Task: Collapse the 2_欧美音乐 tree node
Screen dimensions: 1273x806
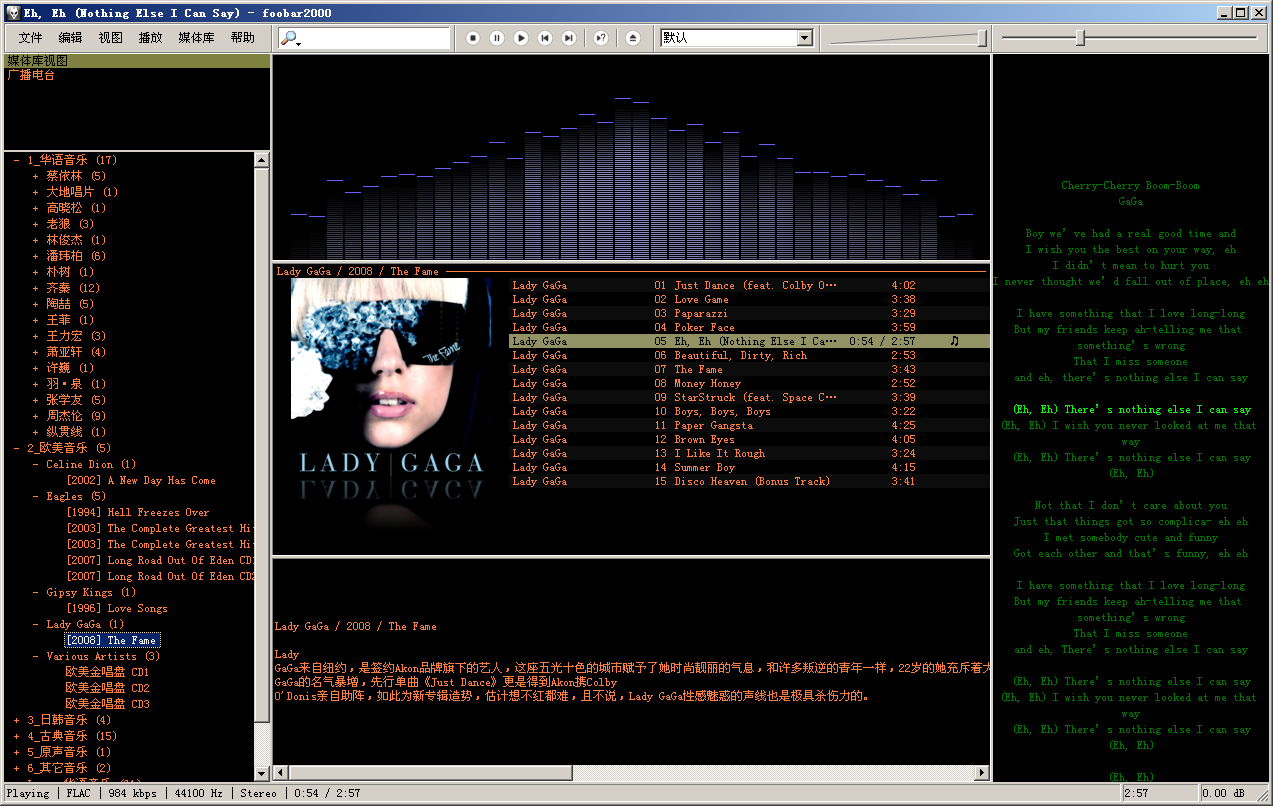Action: tap(17, 448)
